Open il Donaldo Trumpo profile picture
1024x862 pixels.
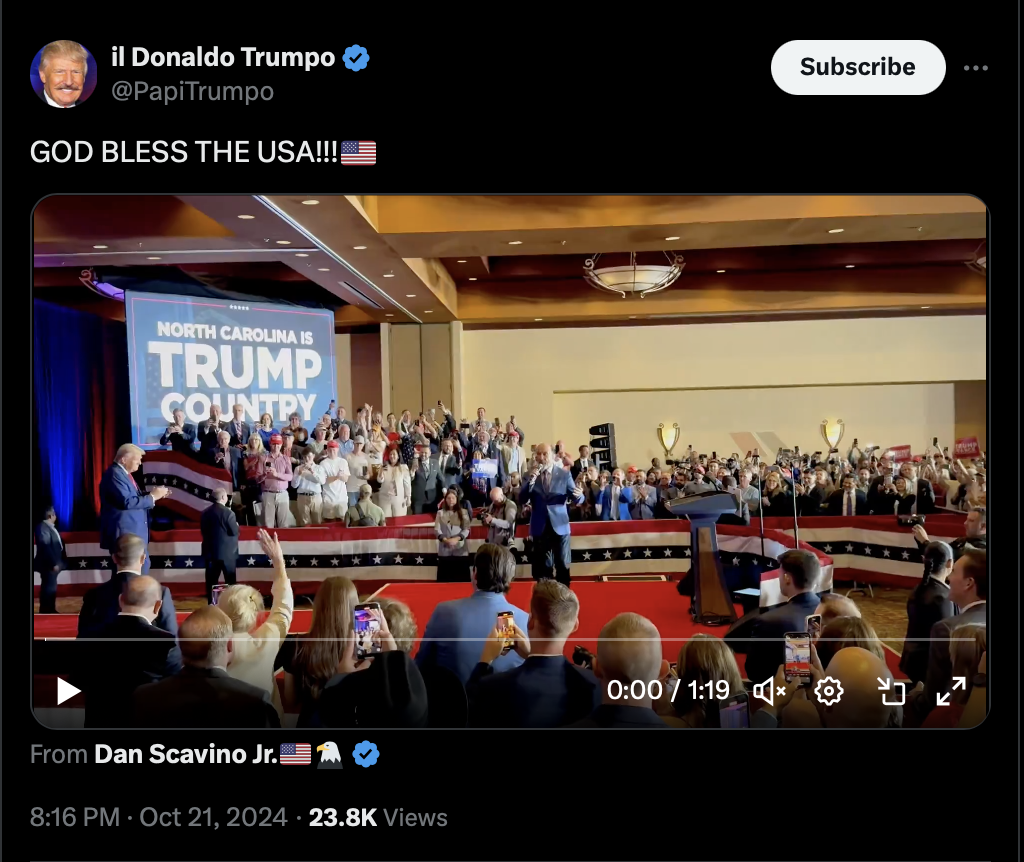pos(63,74)
